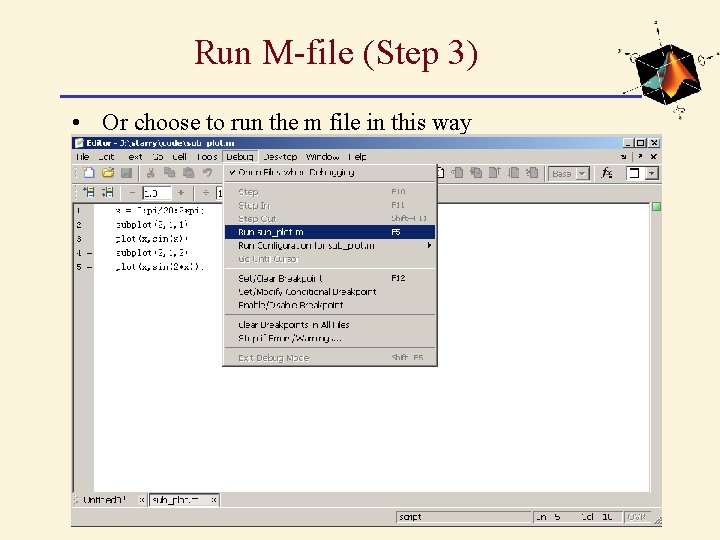Click the Step Out debug toolbar icon

(495, 173)
